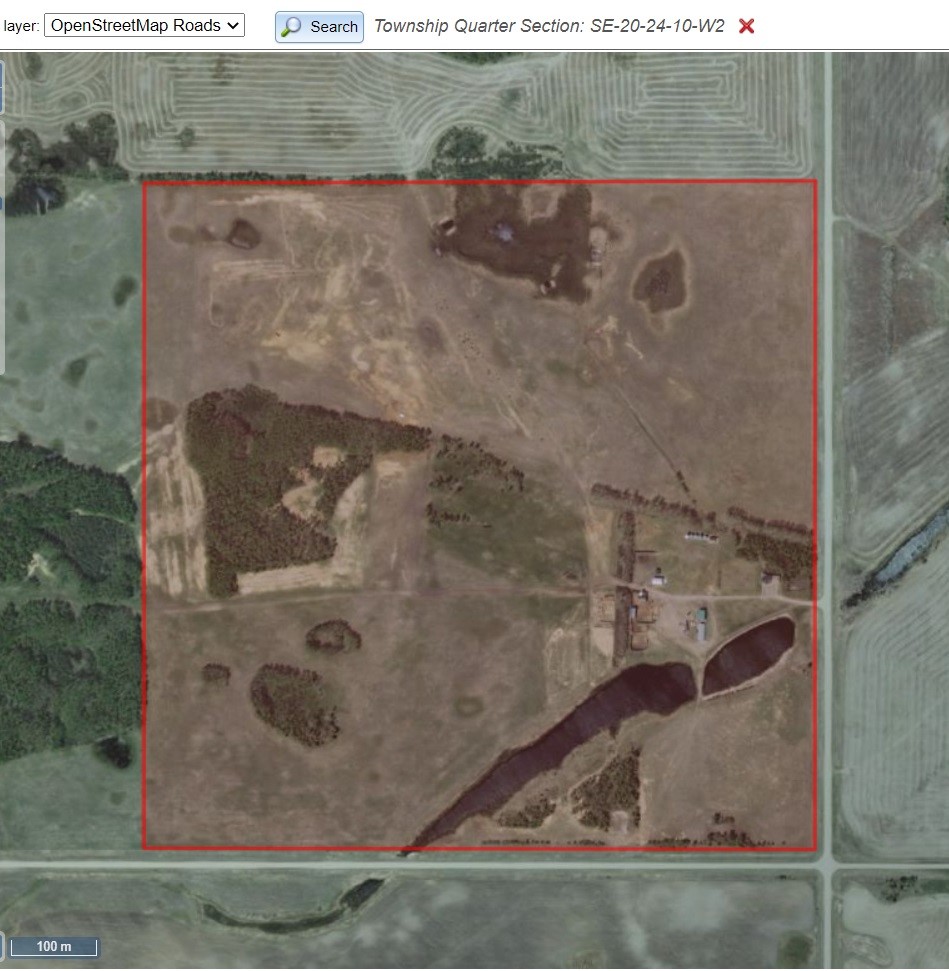
Task: Click the magnifier icon in Search button
Action: [291, 27]
